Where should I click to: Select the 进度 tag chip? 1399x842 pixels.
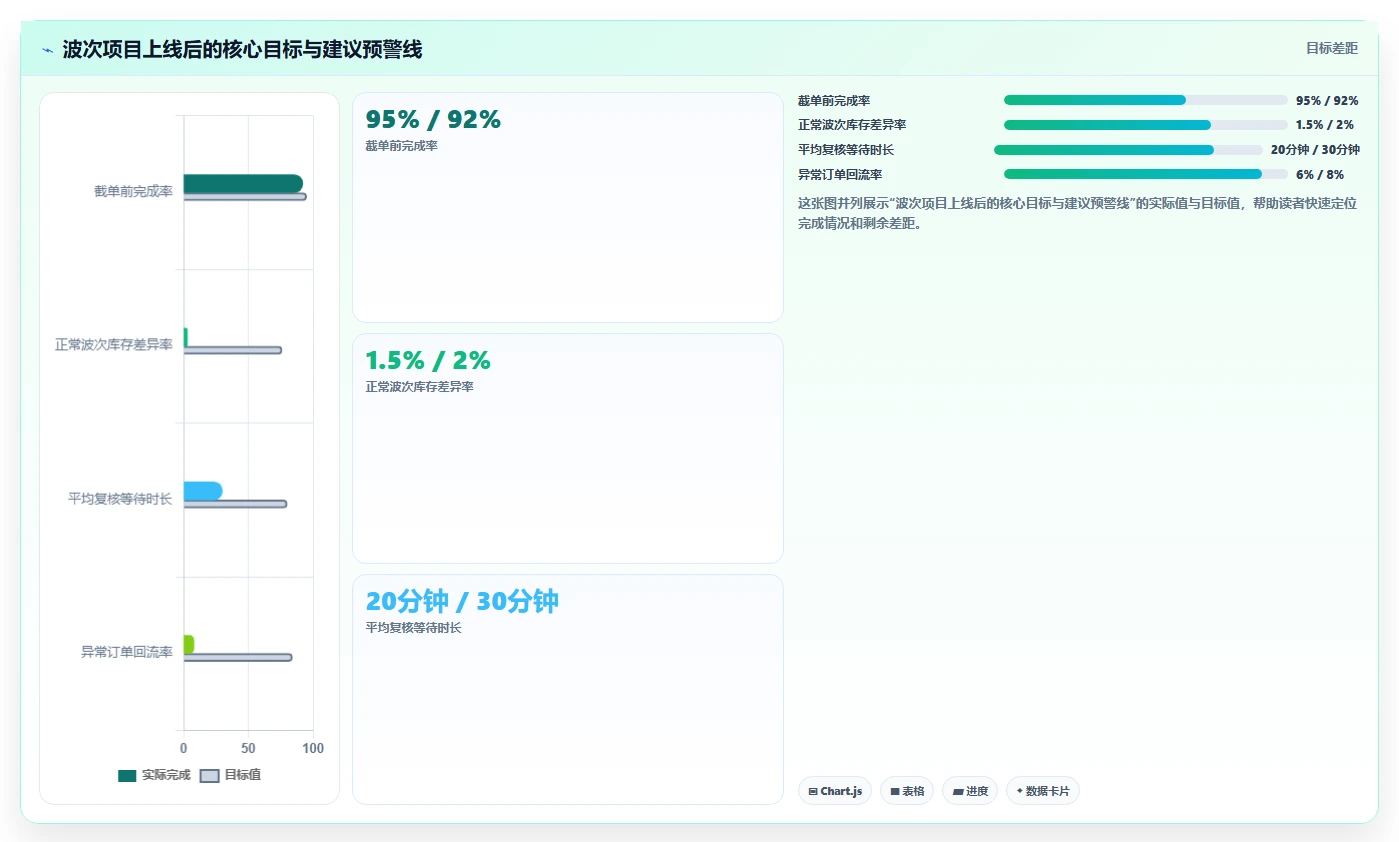[970, 791]
